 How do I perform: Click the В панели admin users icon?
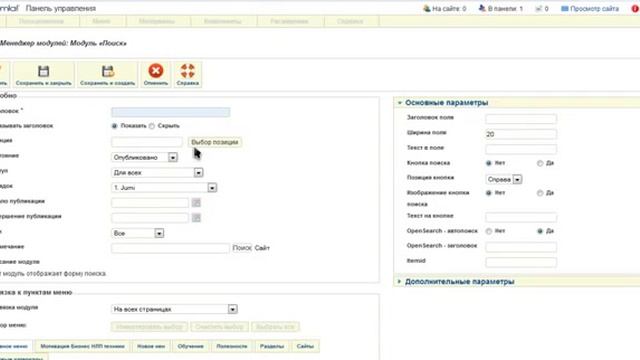[482, 8]
